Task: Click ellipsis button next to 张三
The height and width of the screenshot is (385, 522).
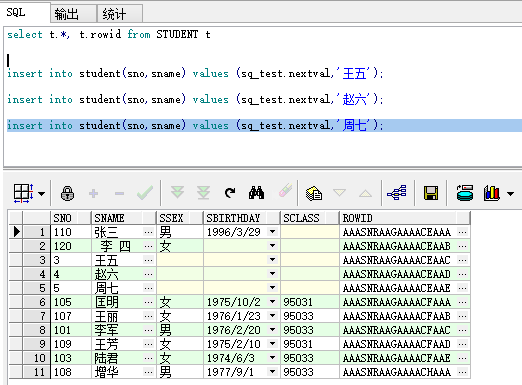Action: pos(149,232)
